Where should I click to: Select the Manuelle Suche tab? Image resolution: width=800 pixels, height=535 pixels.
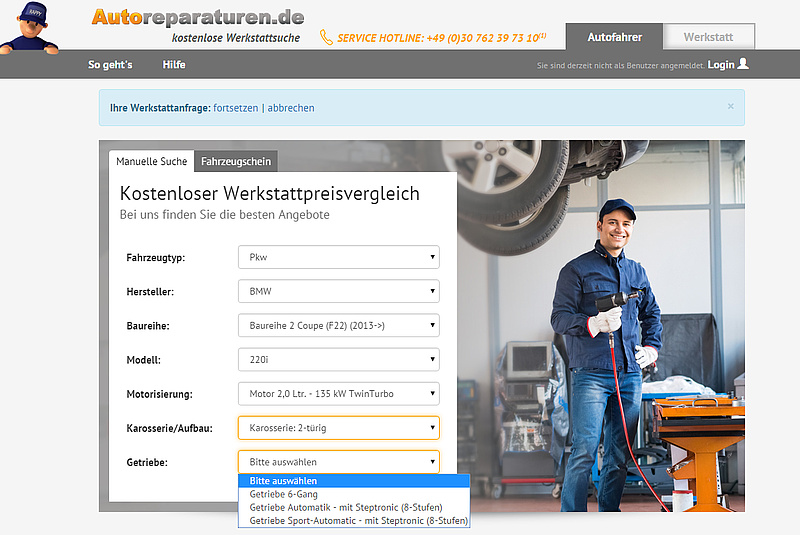[152, 161]
